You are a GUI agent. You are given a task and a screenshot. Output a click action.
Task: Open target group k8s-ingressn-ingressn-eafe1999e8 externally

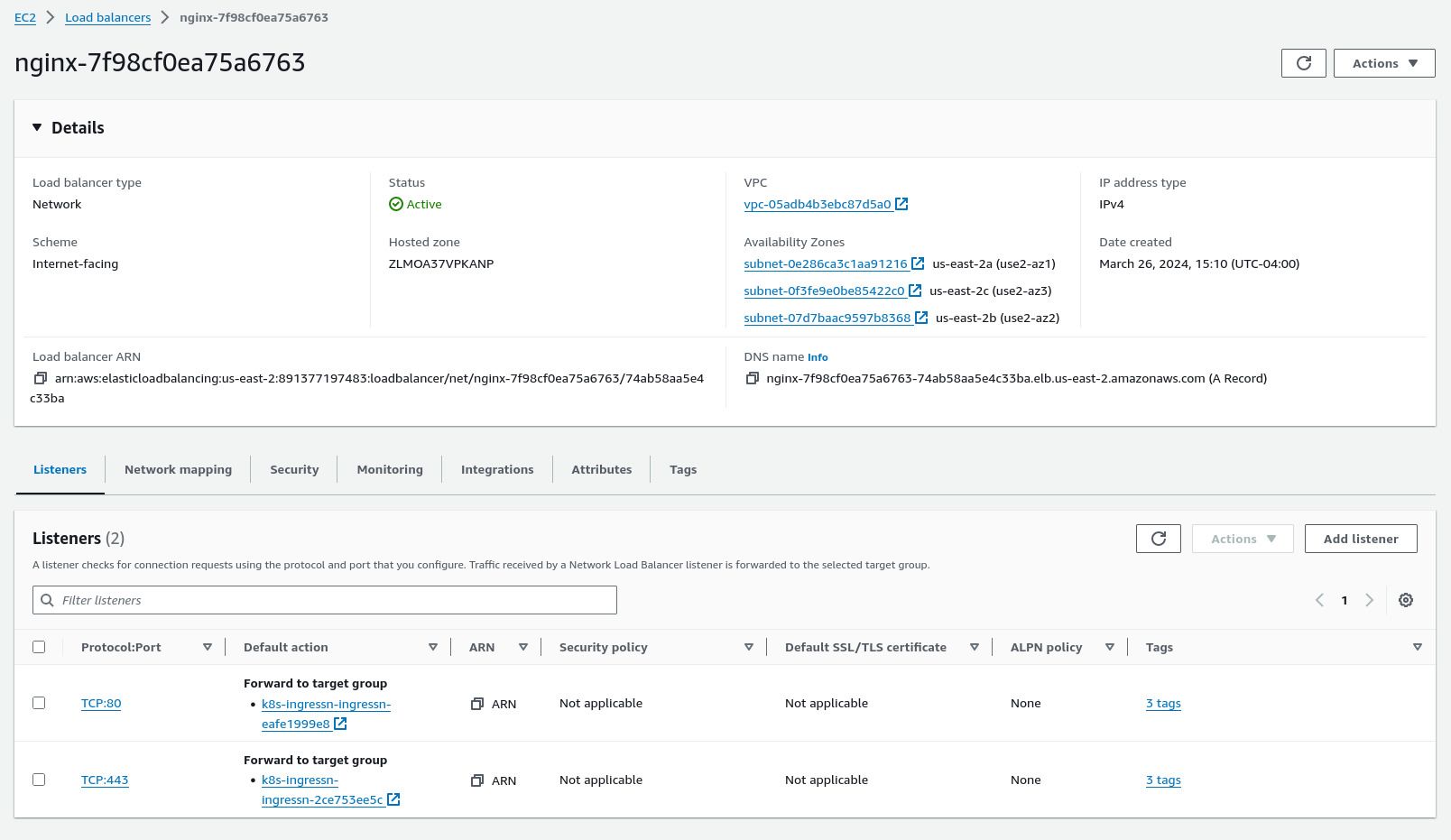(340, 723)
